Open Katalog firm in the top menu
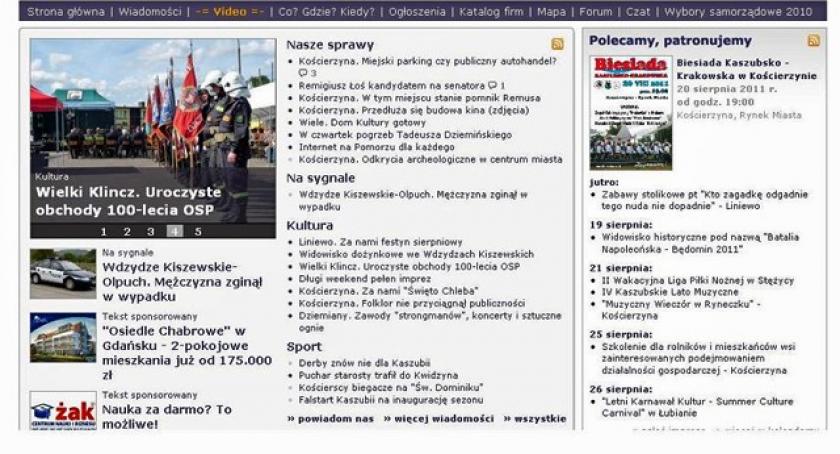 491,11
